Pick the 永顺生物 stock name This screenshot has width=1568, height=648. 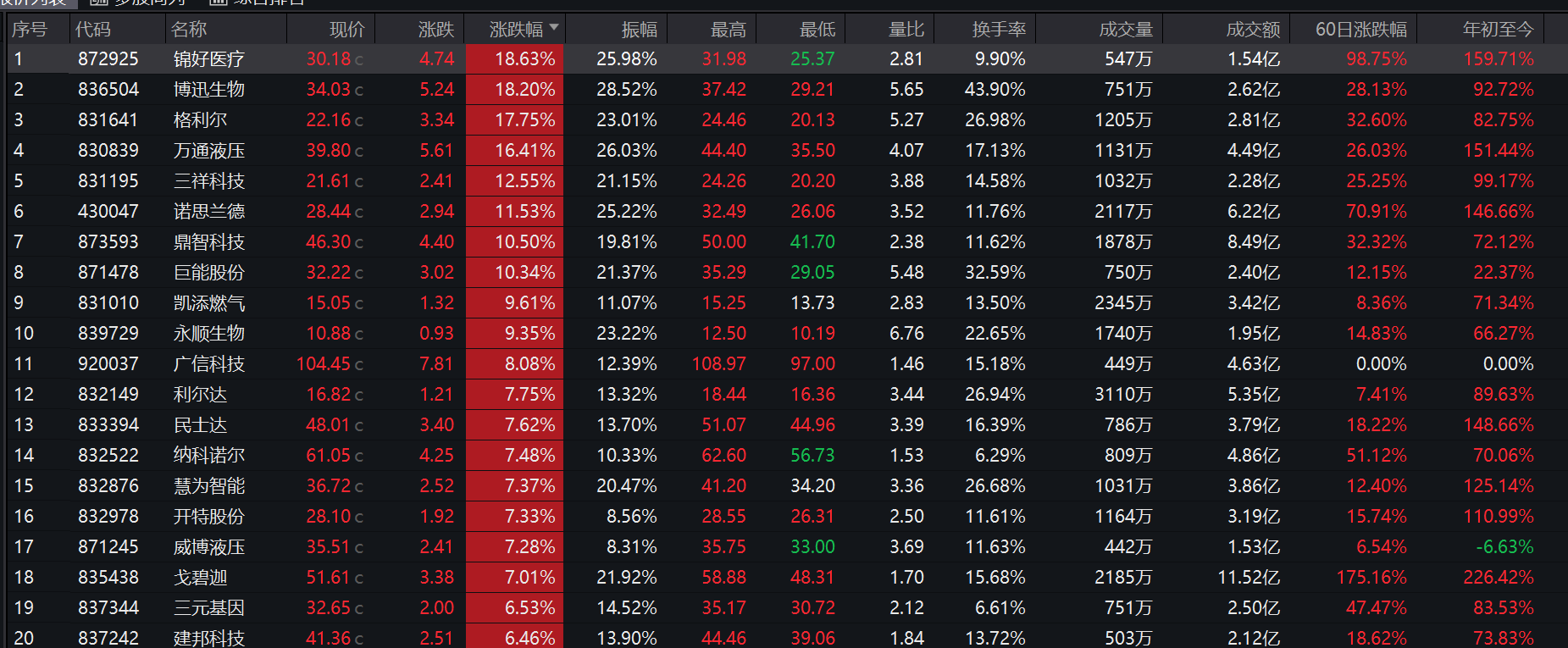(209, 334)
